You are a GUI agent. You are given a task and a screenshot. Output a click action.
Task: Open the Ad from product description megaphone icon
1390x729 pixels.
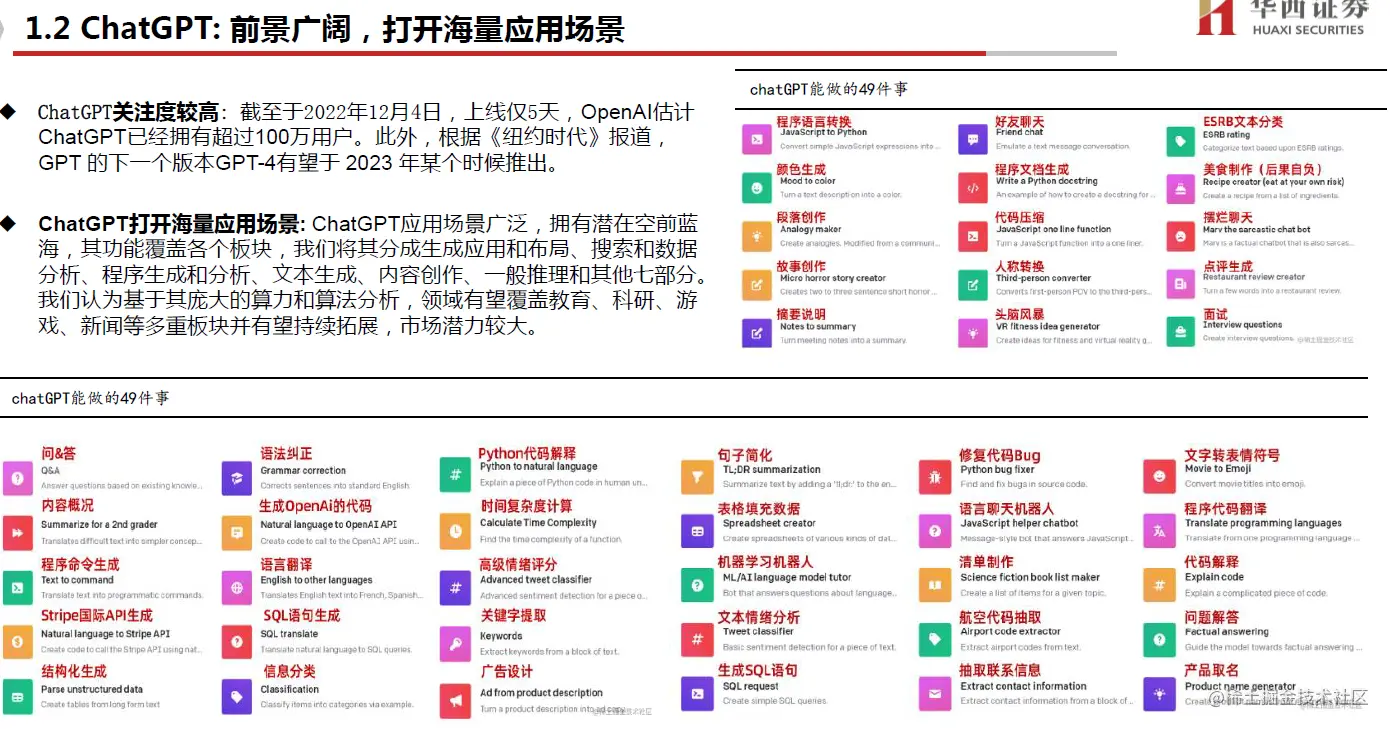coord(456,700)
